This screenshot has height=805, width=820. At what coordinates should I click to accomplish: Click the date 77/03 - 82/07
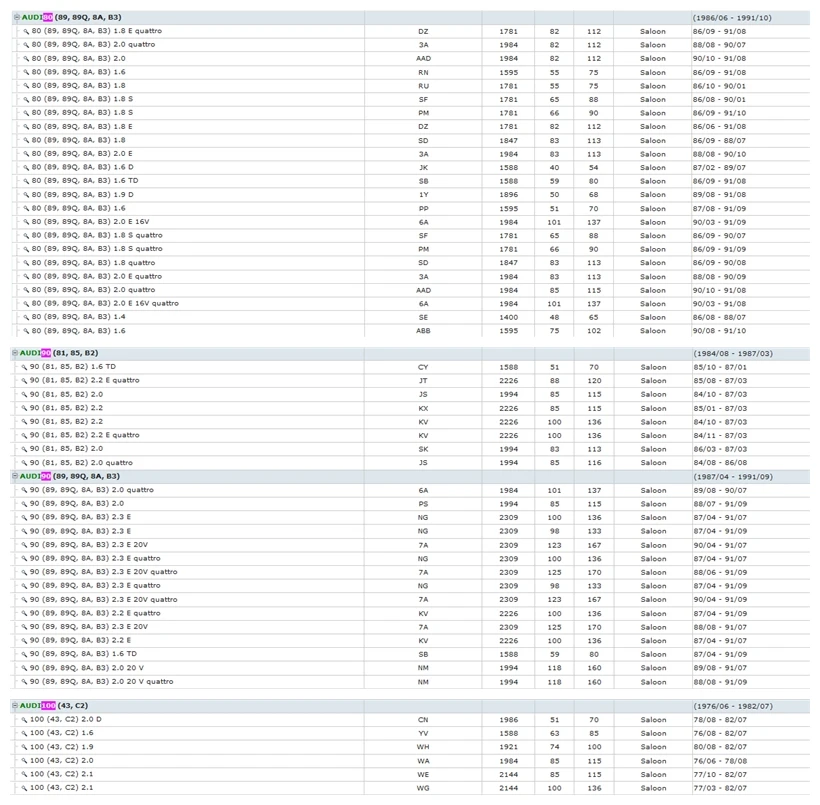tap(720, 788)
